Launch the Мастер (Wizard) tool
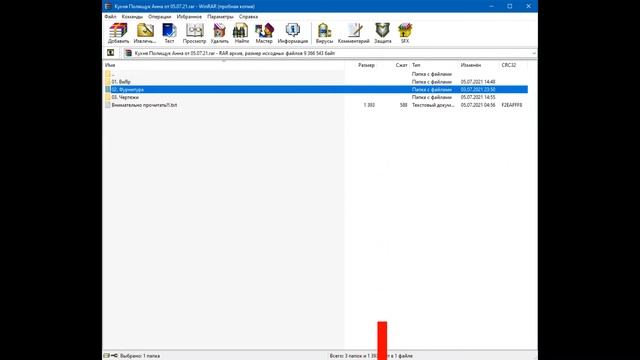 (264, 33)
